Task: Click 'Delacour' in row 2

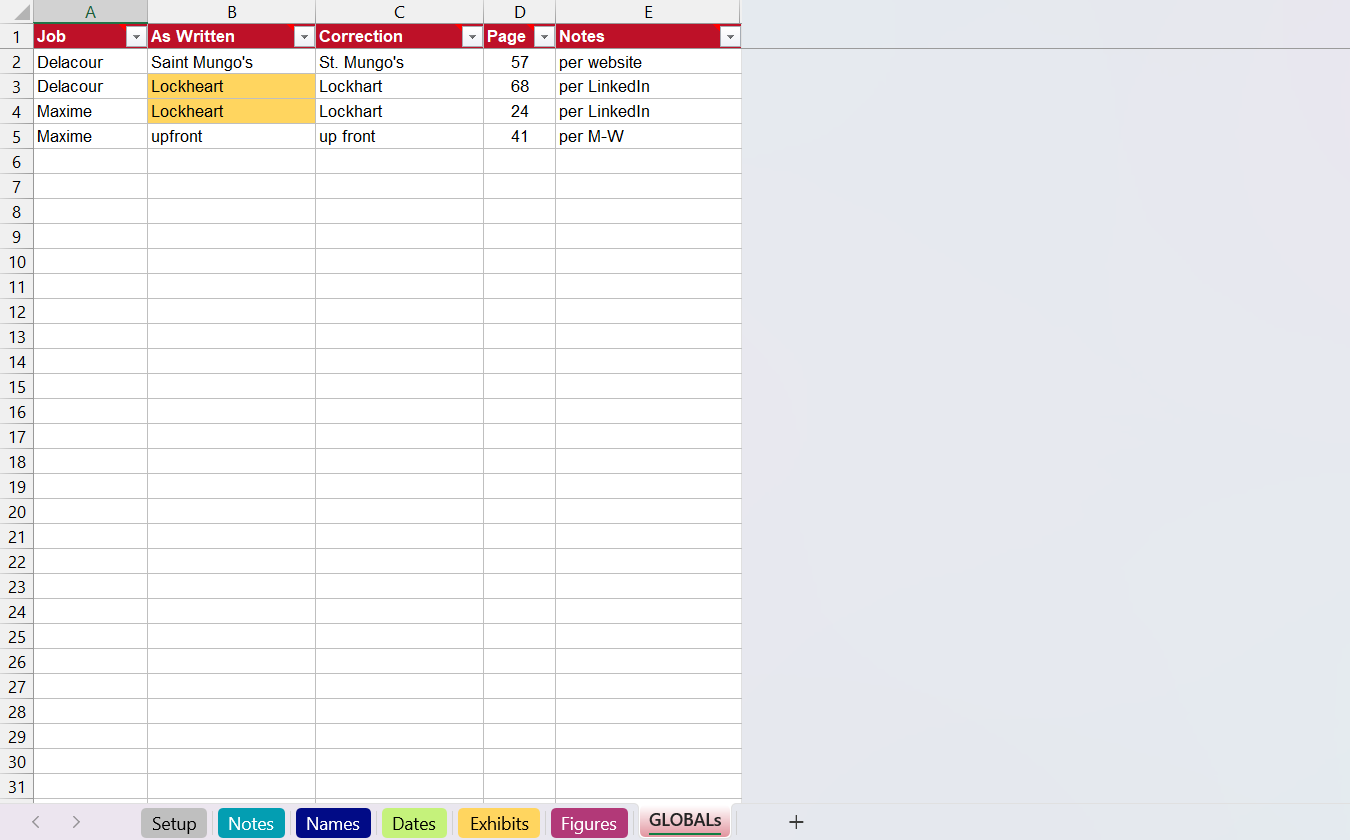Action: (x=90, y=62)
